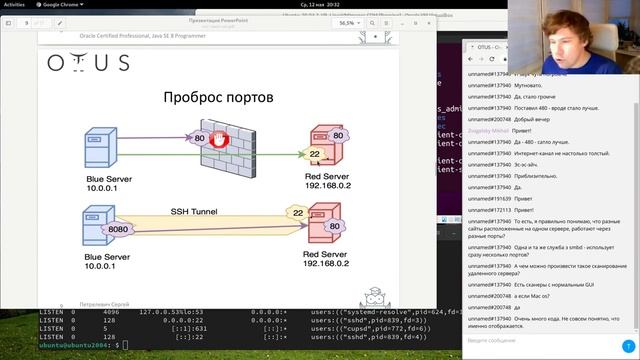Viewport: 640px width, 360px height.
Task: Click the 'Blue Server 10.0.0.1' top label
Action: pyautogui.click(x=109, y=183)
